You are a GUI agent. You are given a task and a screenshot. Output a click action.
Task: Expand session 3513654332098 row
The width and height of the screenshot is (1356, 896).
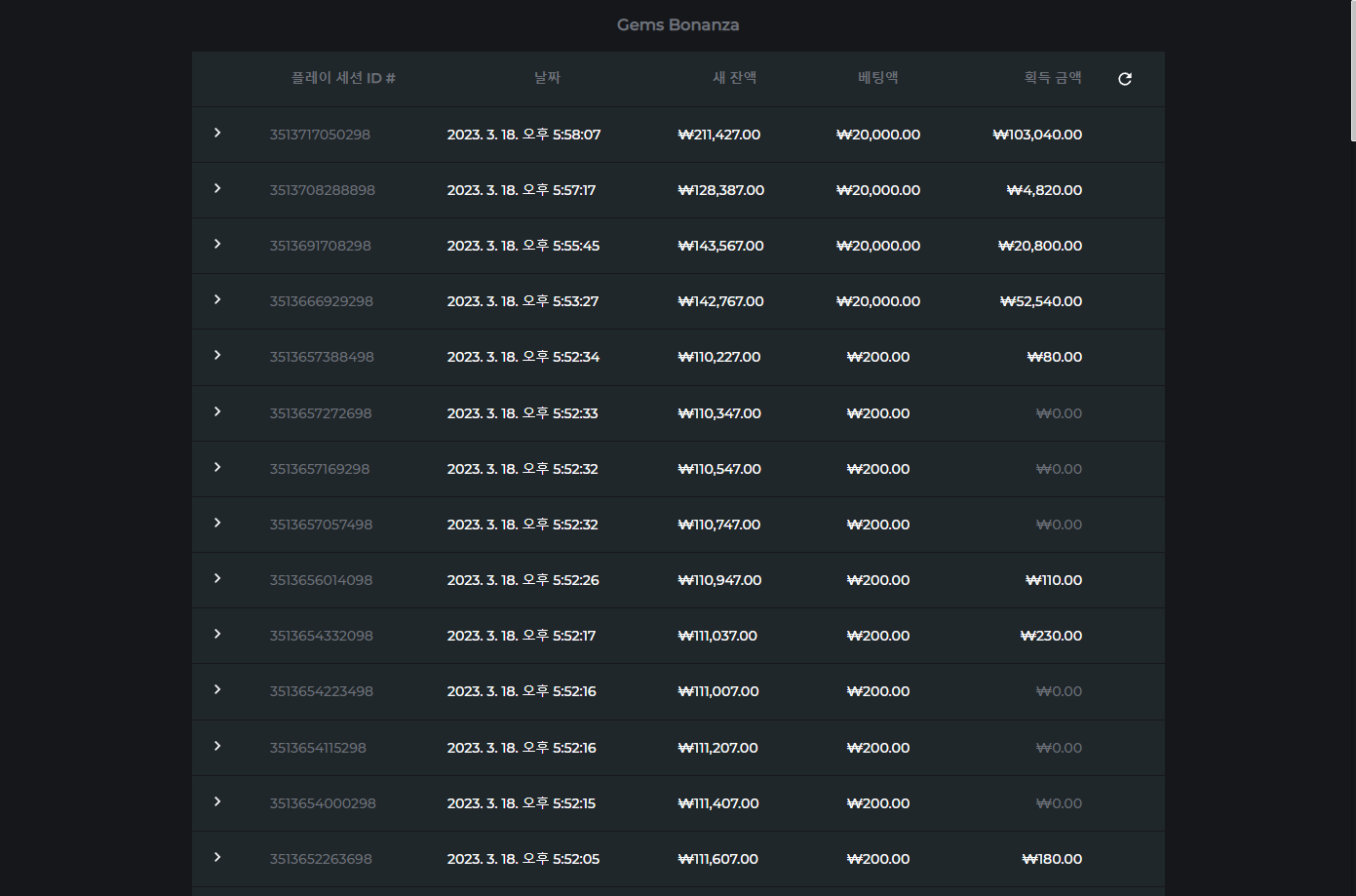(x=217, y=634)
